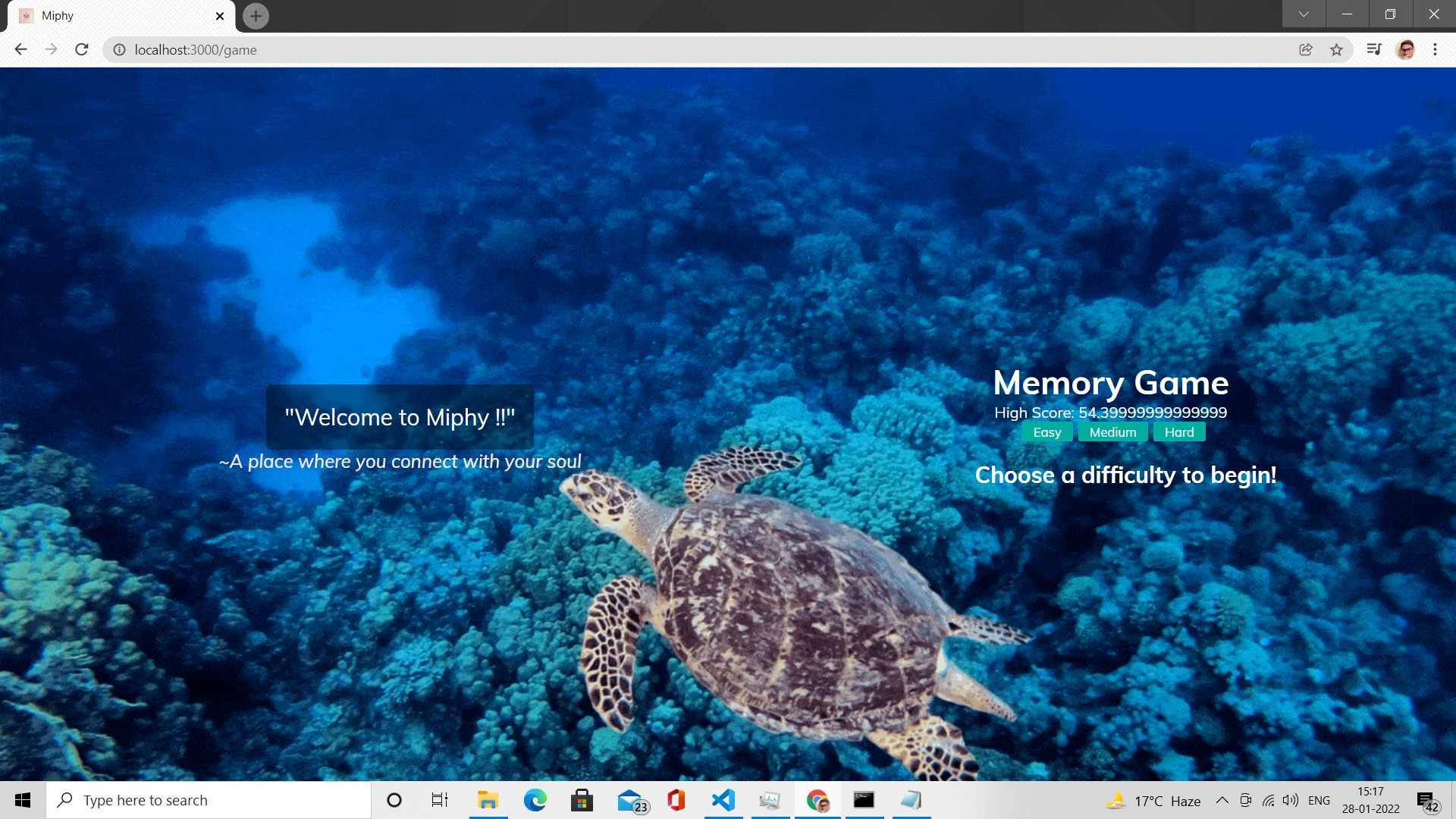
Task: Click the share page icon in the address bar
Action: click(x=1305, y=49)
